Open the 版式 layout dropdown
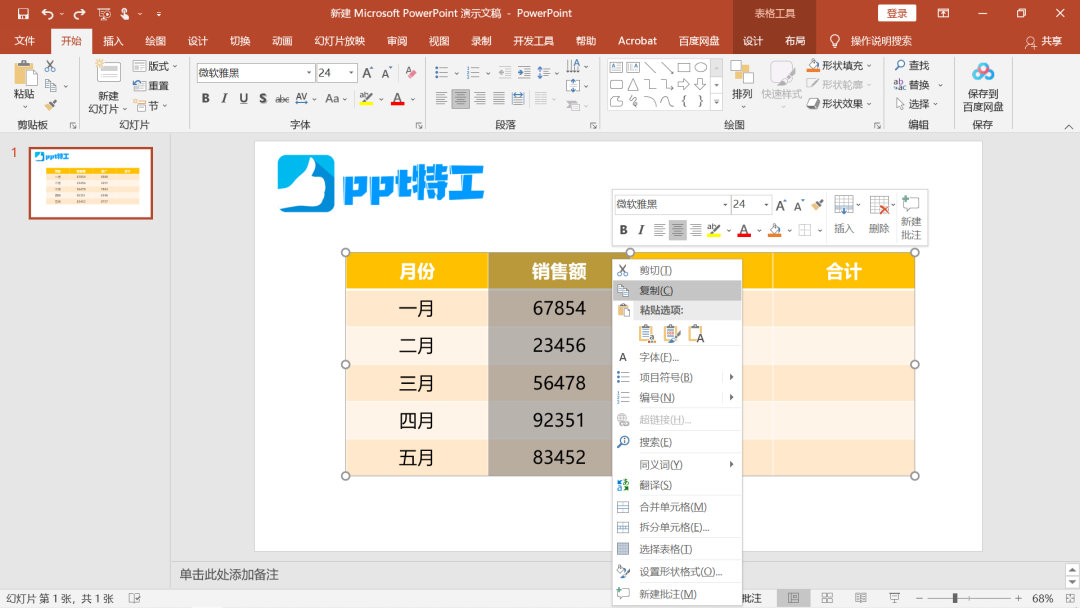Viewport: 1080px width, 608px height. pos(155,66)
